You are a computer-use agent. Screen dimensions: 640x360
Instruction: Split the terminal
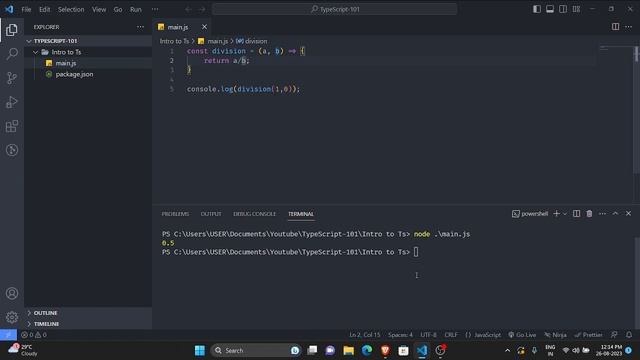point(576,213)
